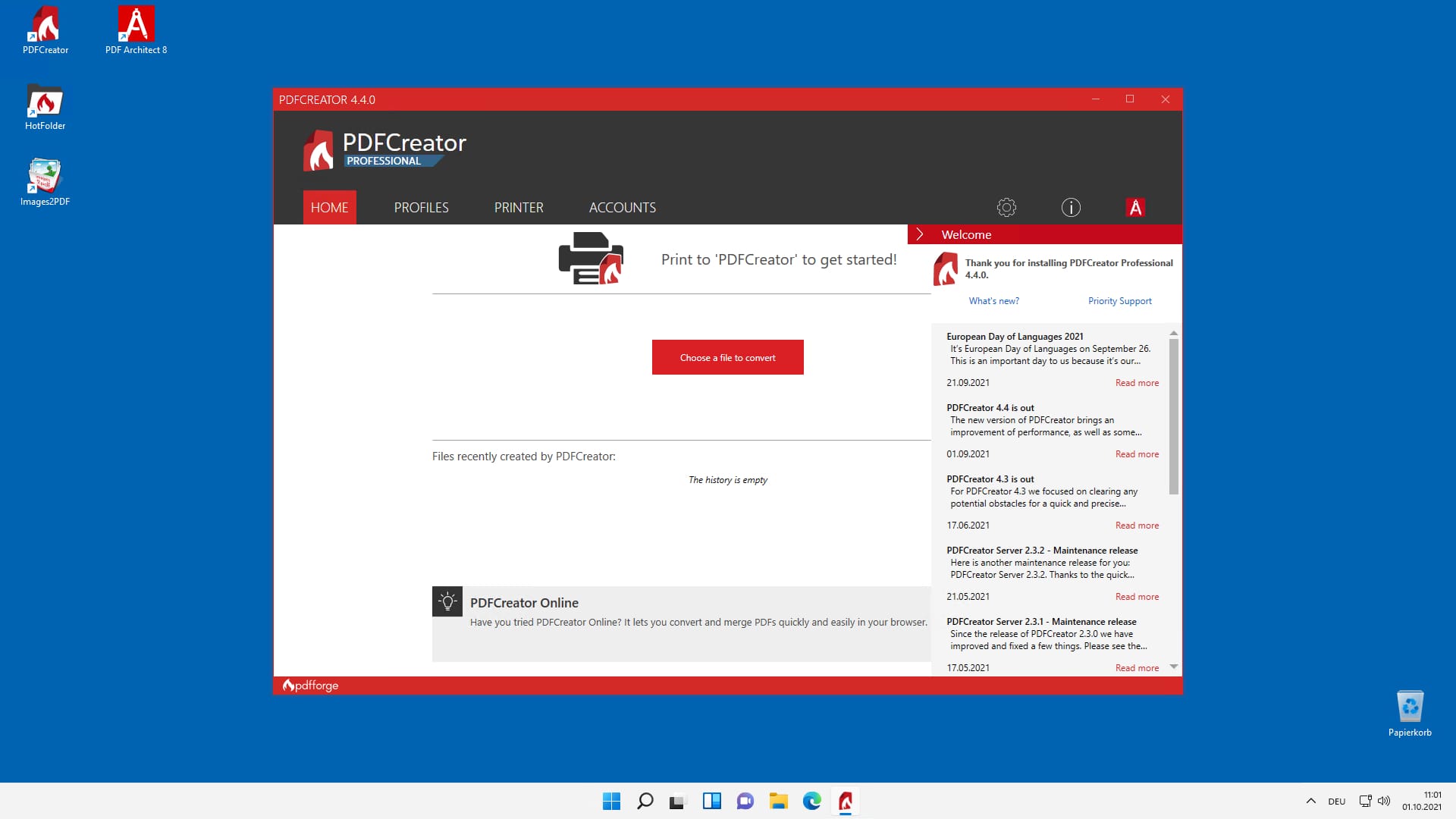Read more about PDFCreator 4.4 is out

(1137, 454)
